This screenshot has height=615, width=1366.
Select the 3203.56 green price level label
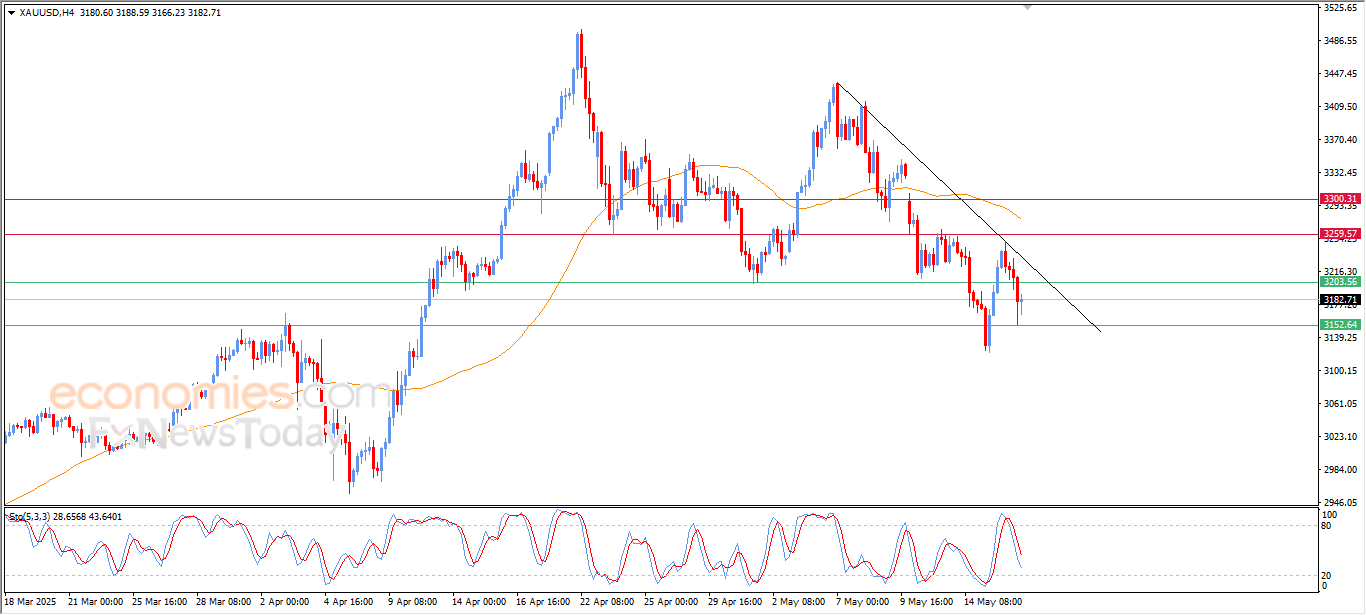pyautogui.click(x=1339, y=282)
